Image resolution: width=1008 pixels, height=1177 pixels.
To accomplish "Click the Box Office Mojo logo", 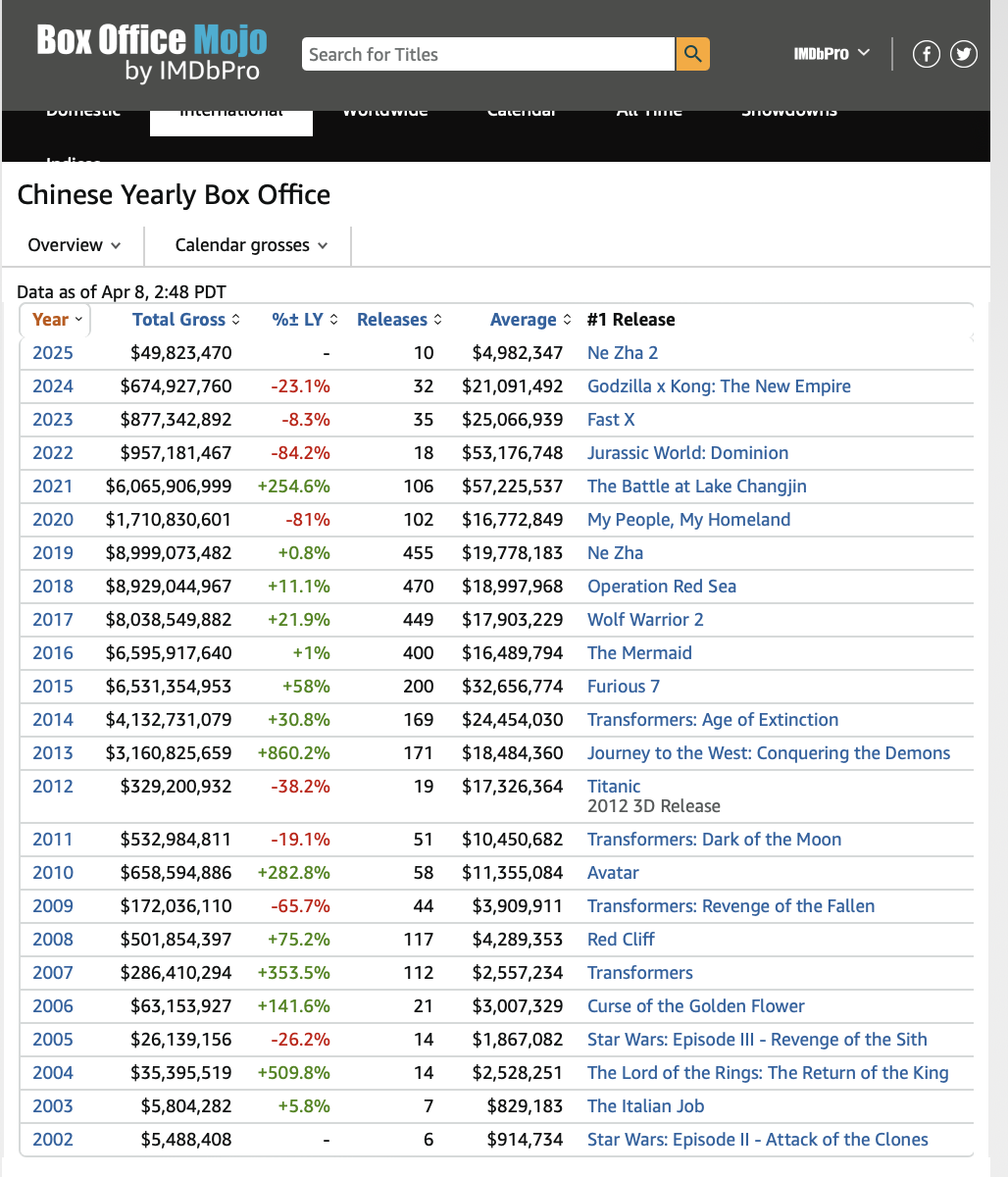I will click(x=152, y=52).
